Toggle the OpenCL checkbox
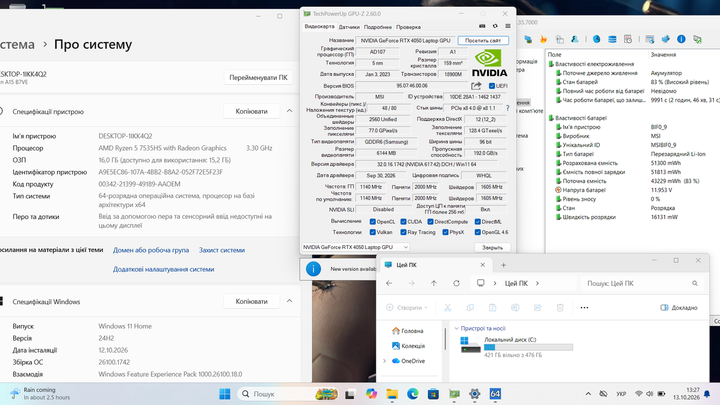 [x=372, y=221]
